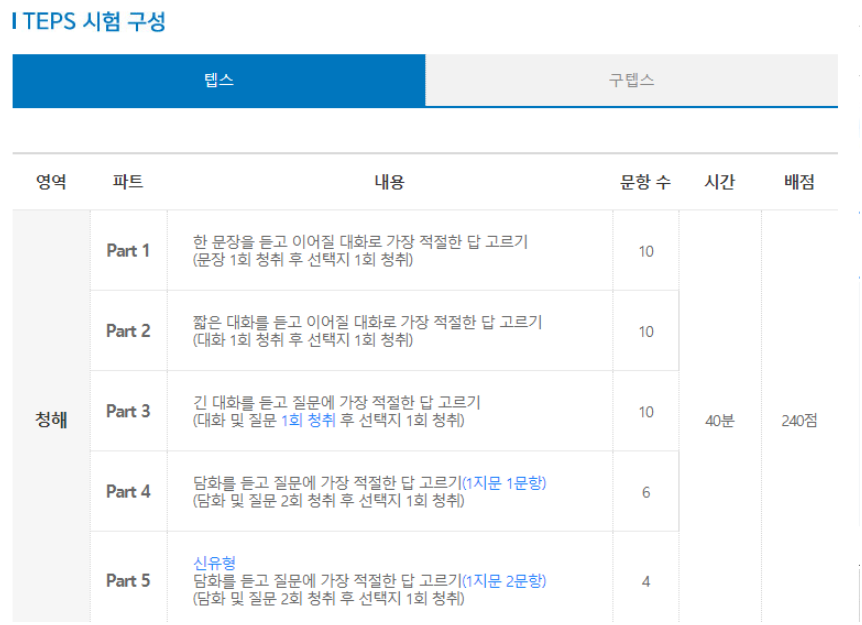
Task: Click question count 4 in Part 5 row
Action: pos(646,582)
